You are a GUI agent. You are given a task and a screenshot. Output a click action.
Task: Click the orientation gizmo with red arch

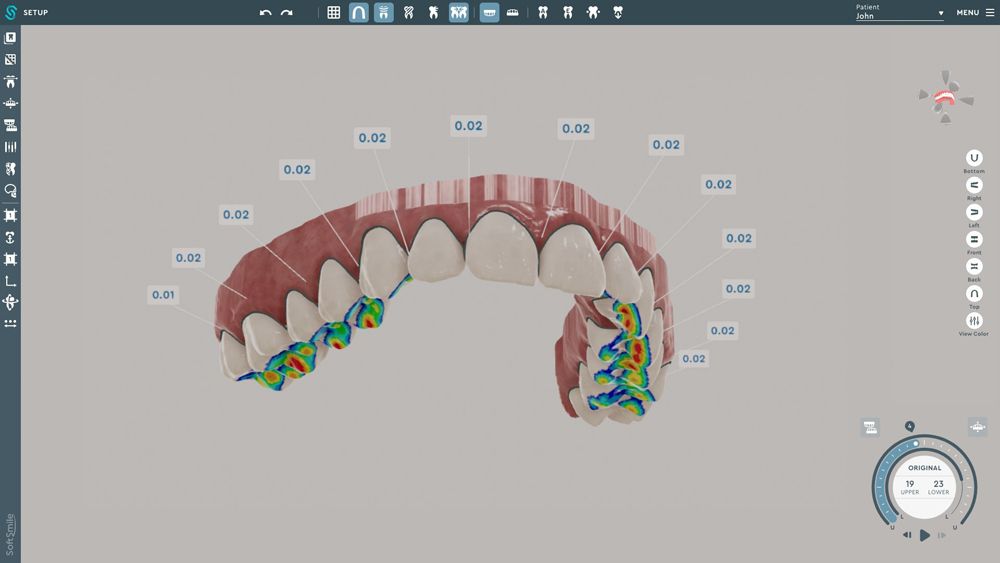pyautogui.click(x=945, y=98)
